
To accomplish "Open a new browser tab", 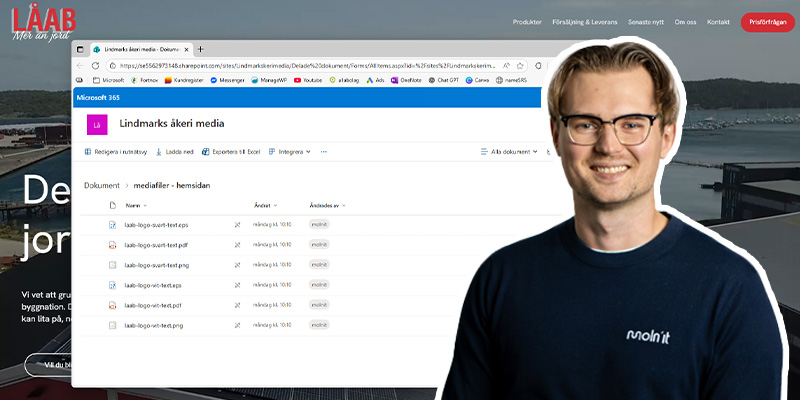I will 201,49.
